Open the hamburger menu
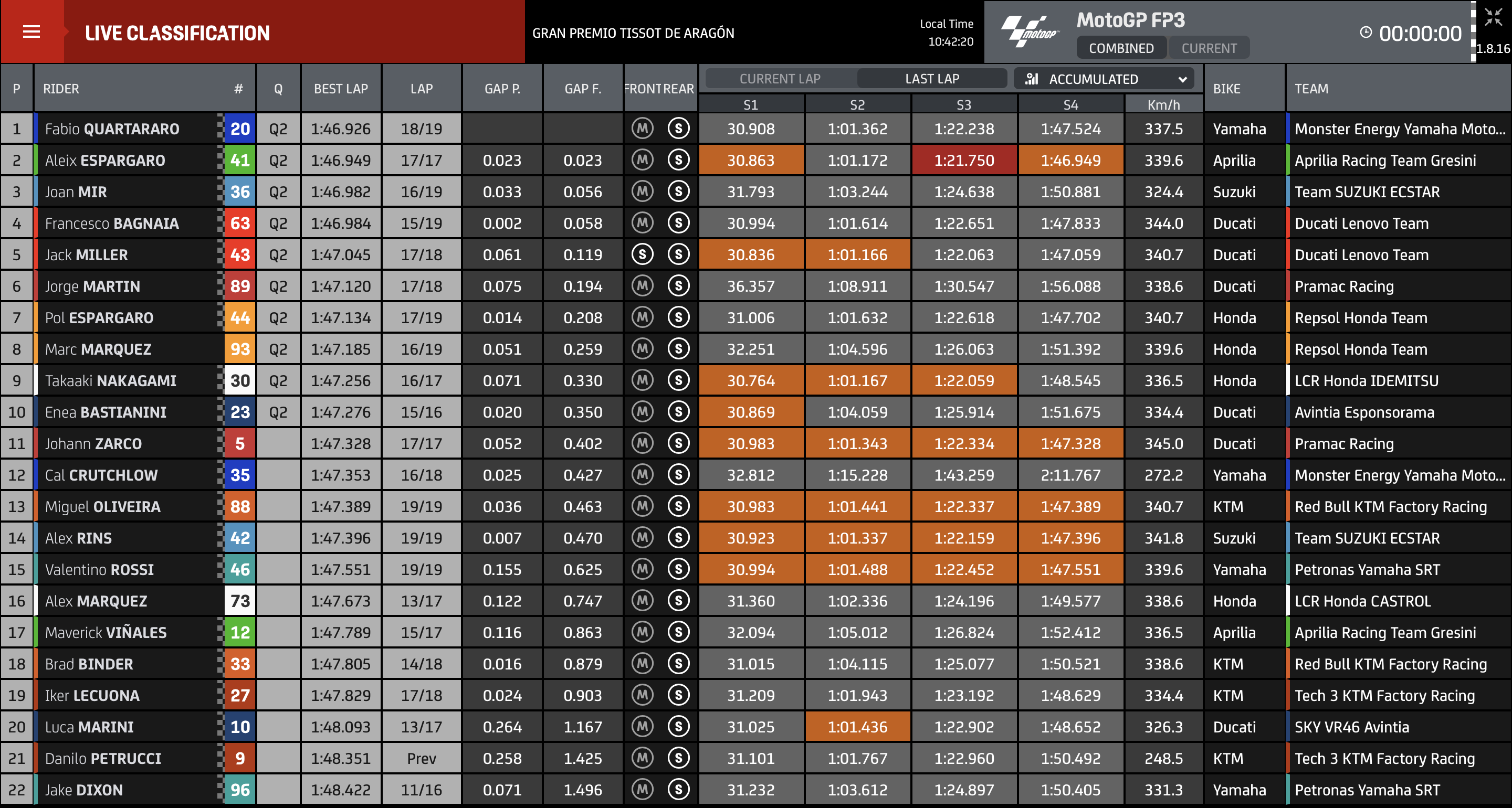 click(31, 31)
